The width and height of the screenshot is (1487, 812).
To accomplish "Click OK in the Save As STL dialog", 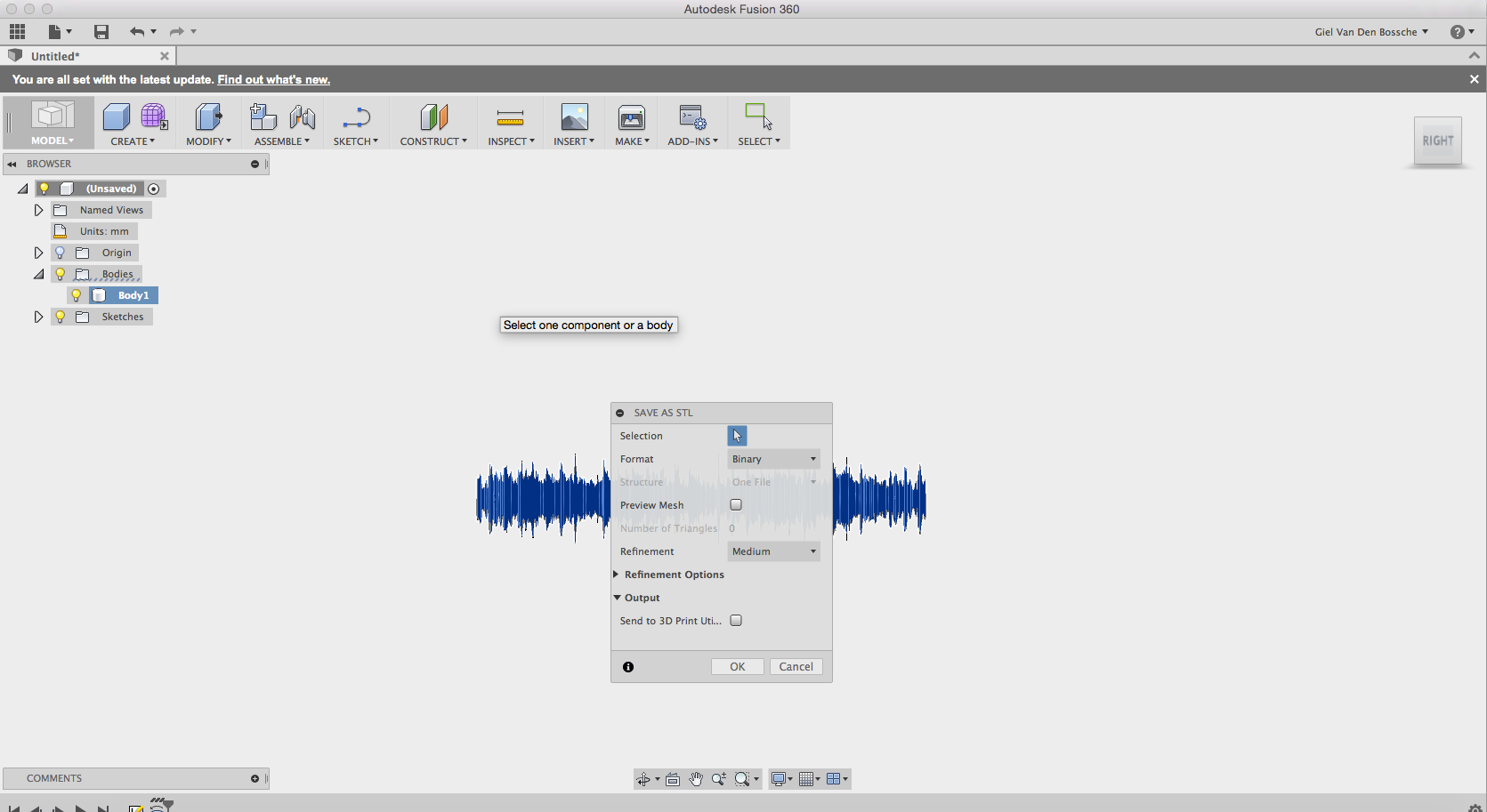I will click(736, 666).
